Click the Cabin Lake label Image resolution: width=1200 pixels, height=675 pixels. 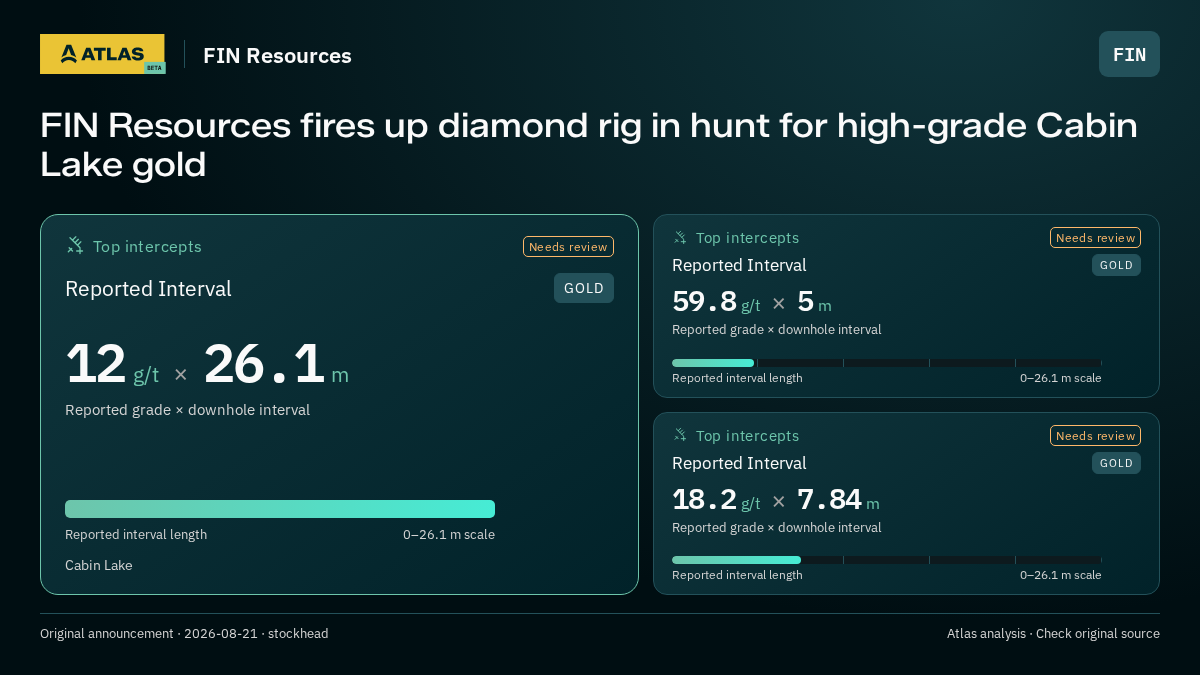[x=99, y=565]
